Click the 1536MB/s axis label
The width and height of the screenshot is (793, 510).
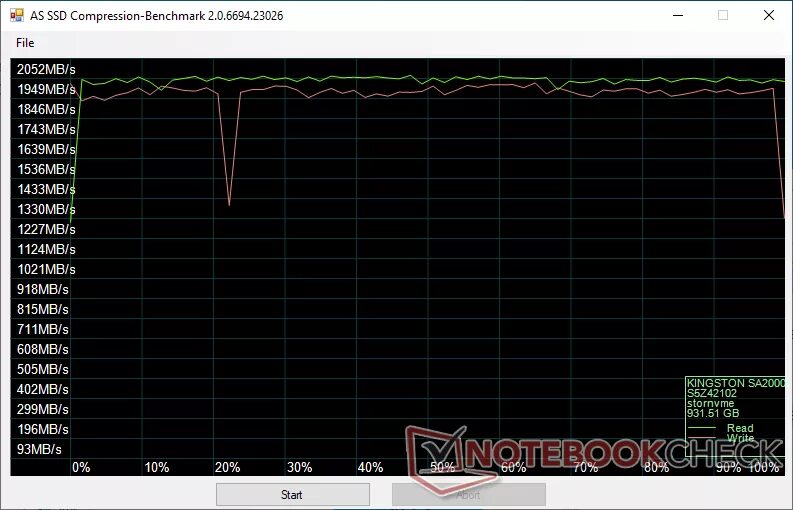point(46,169)
